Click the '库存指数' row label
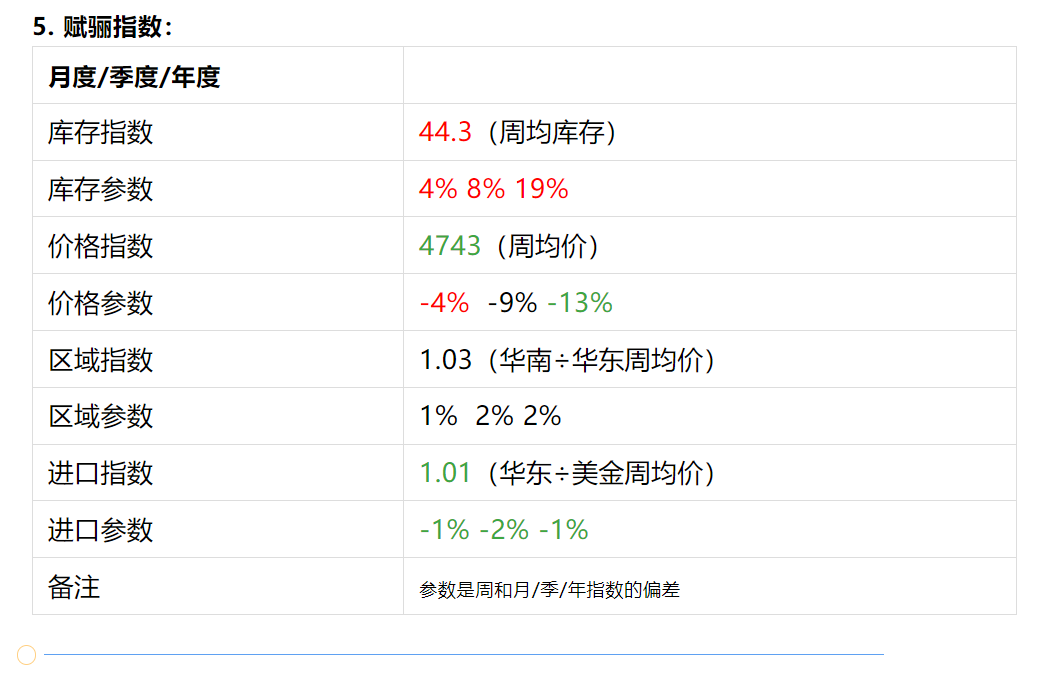 pyautogui.click(x=101, y=133)
